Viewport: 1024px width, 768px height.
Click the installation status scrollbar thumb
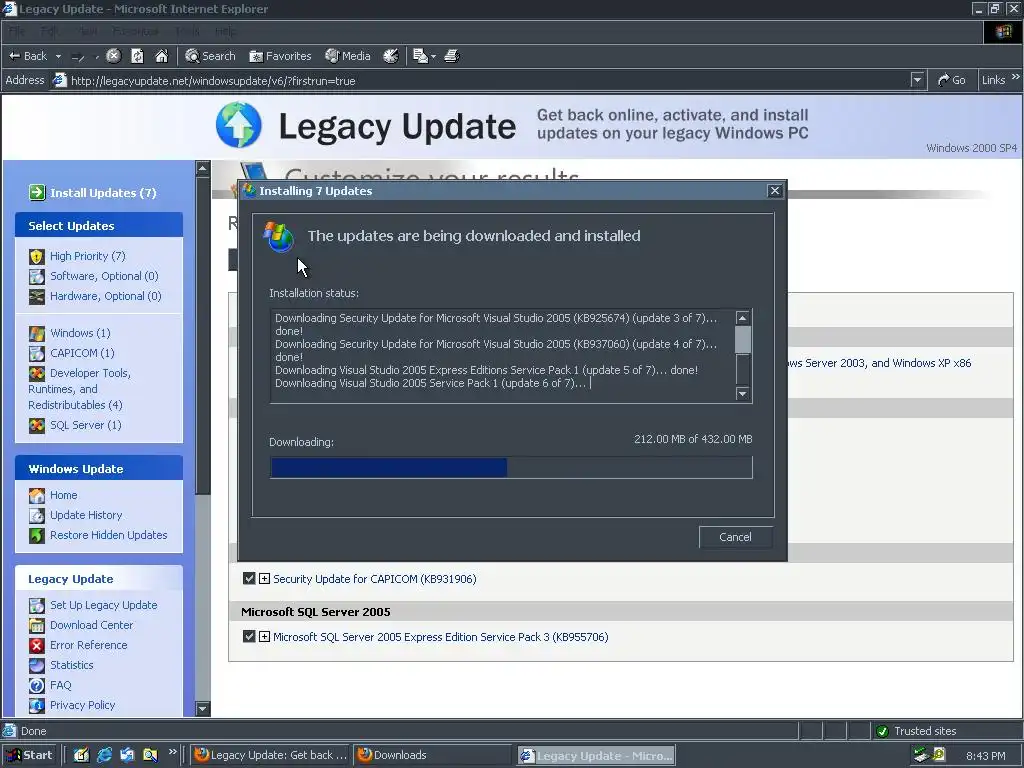743,340
